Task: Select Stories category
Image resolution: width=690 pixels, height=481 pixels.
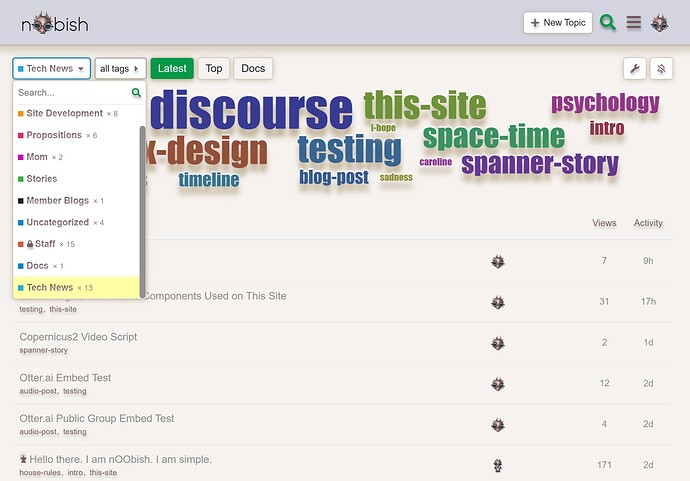Action: point(77,178)
